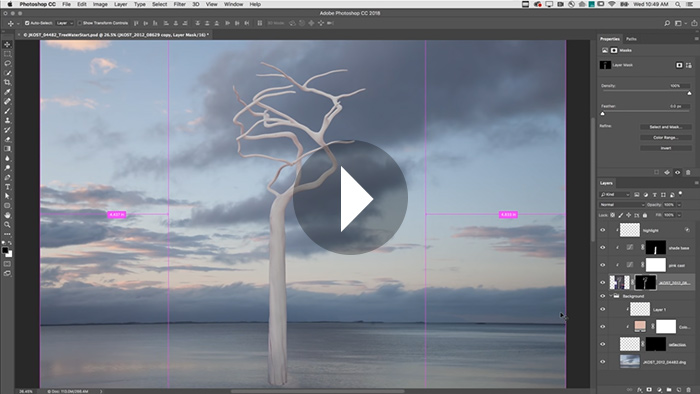This screenshot has height=394, width=700.
Task: Select the Rectangular Marquee tool
Action: point(7,54)
